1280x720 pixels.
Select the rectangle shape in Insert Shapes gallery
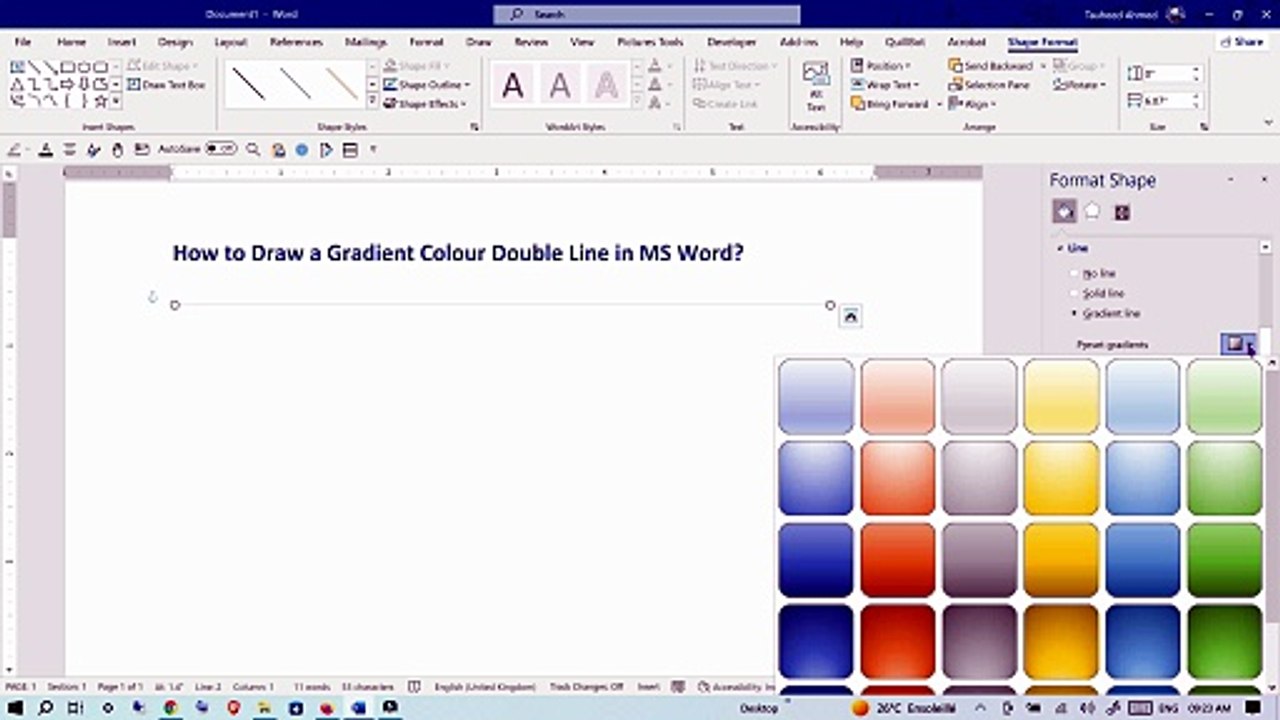pos(67,67)
